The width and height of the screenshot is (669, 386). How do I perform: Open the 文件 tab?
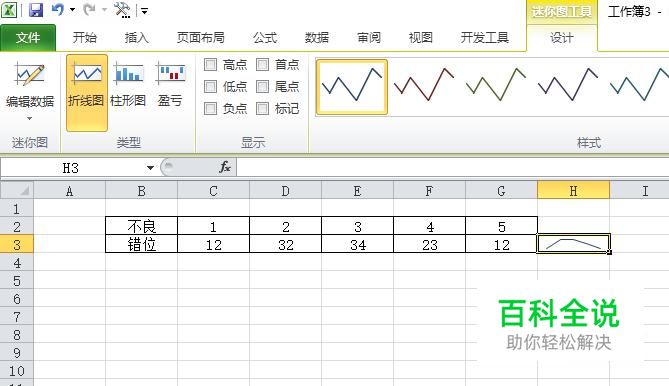[x=28, y=38]
